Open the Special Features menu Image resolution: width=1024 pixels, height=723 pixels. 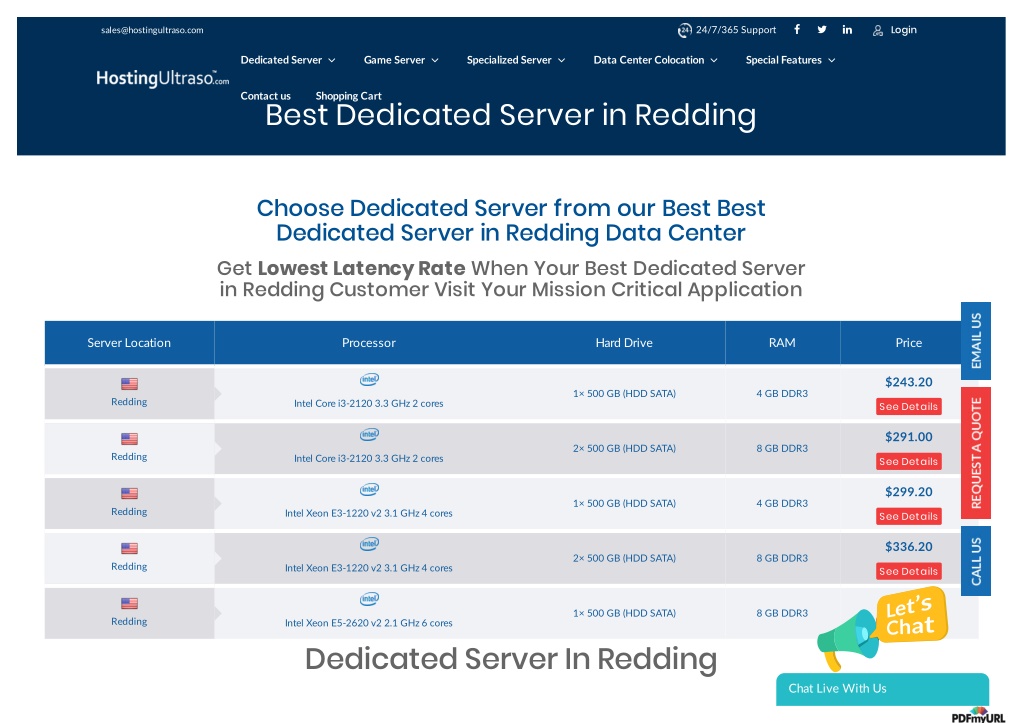tap(784, 60)
